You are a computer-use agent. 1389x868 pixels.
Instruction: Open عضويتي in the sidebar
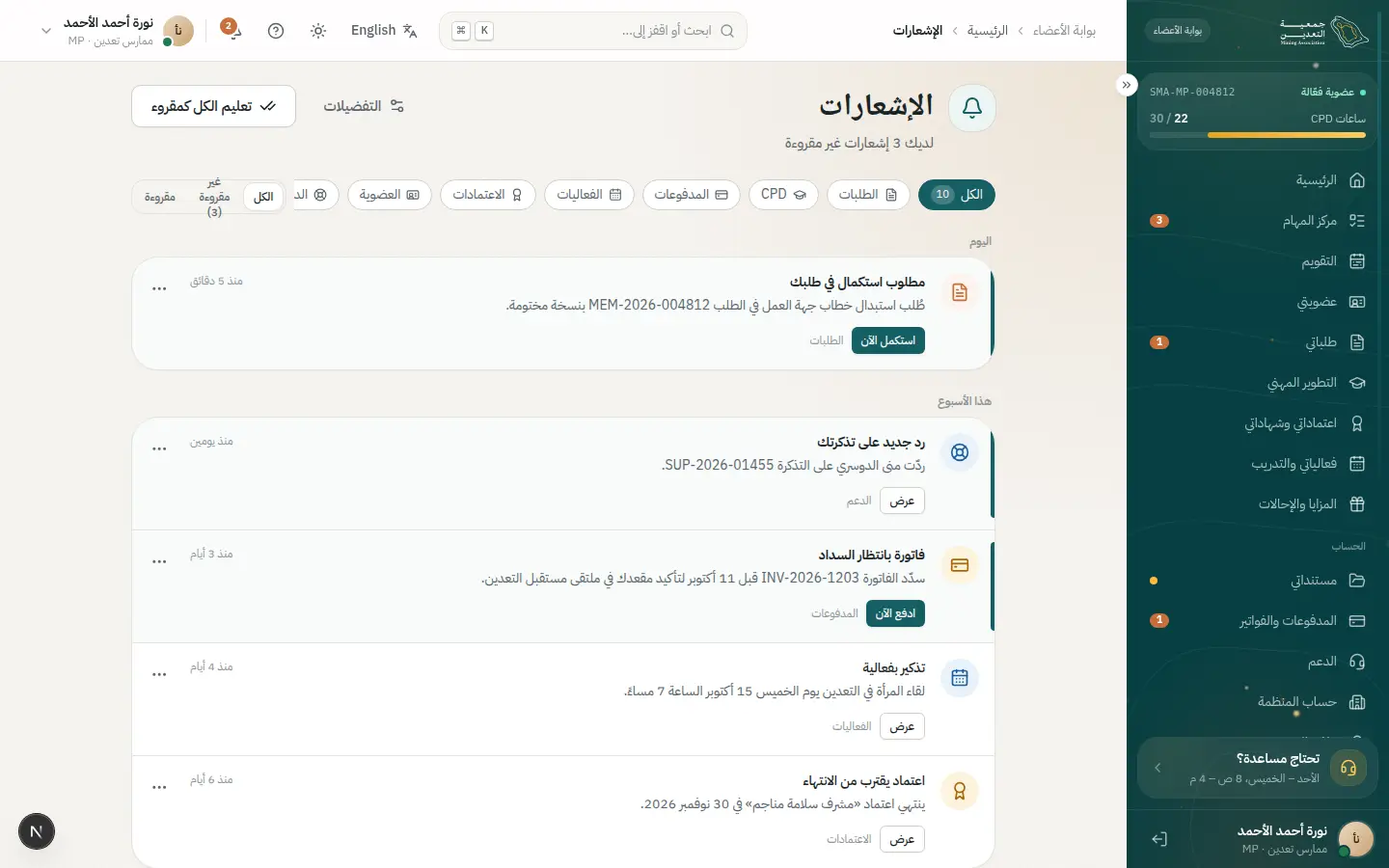[1258, 302]
